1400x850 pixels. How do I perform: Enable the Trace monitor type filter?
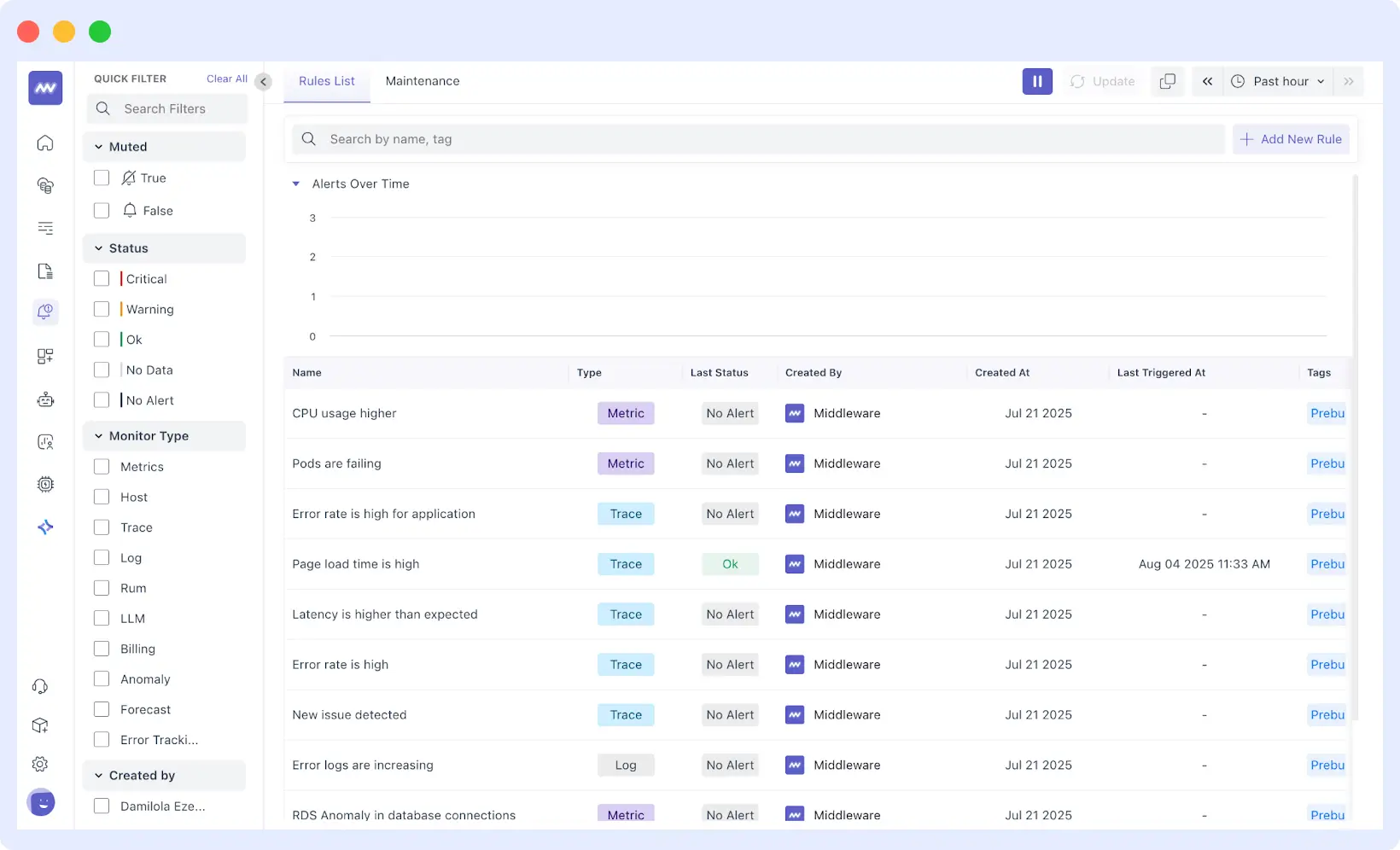[x=102, y=527]
